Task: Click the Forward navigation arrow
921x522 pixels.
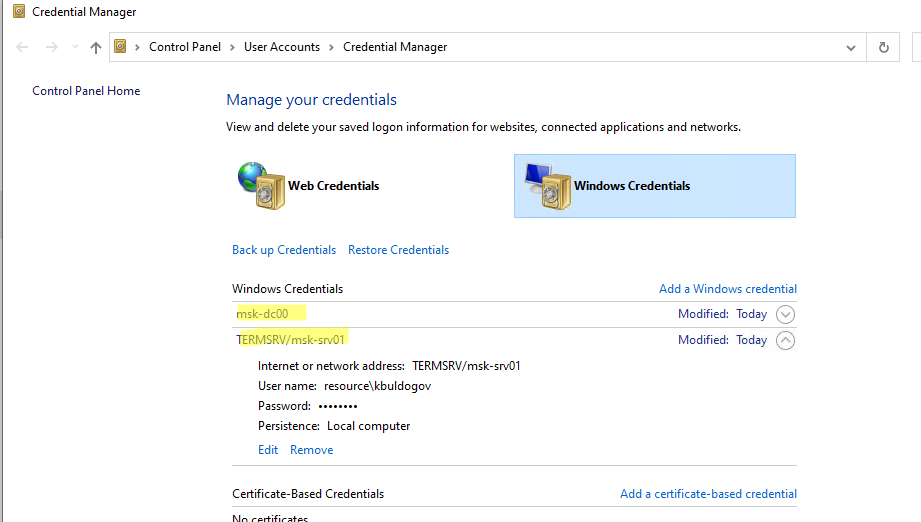Action: coord(52,47)
